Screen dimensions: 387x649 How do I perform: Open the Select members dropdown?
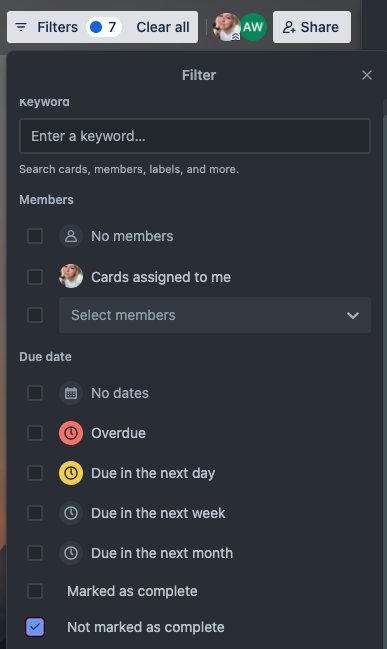click(215, 315)
